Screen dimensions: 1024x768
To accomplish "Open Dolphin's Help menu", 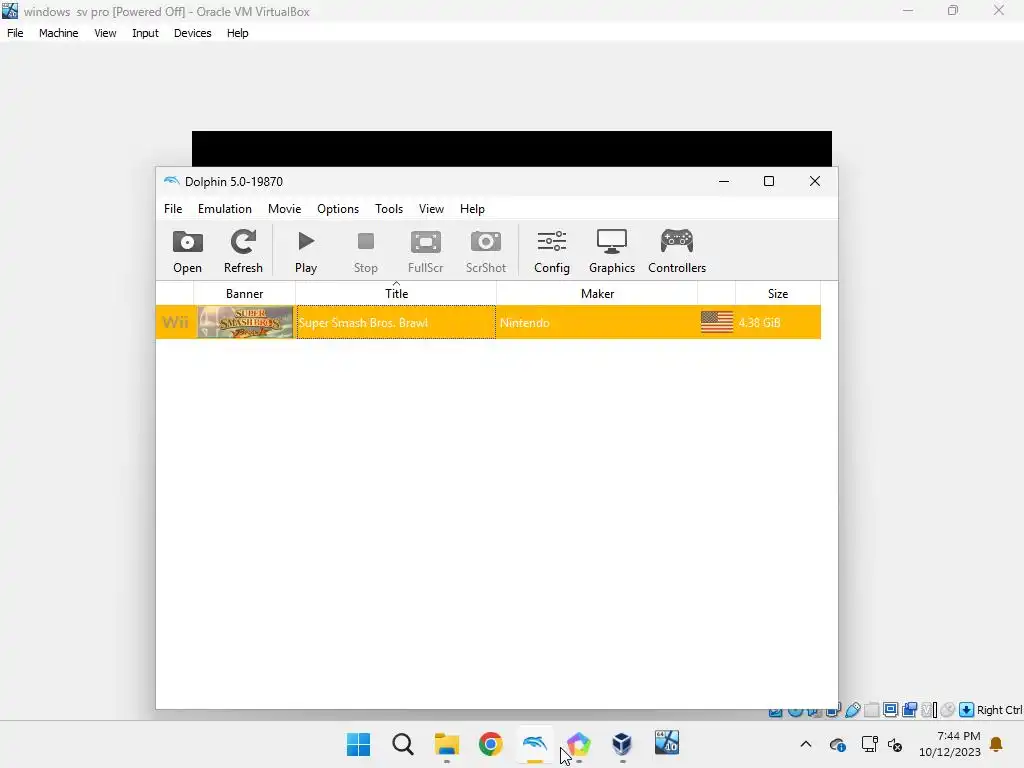I will click(472, 209).
